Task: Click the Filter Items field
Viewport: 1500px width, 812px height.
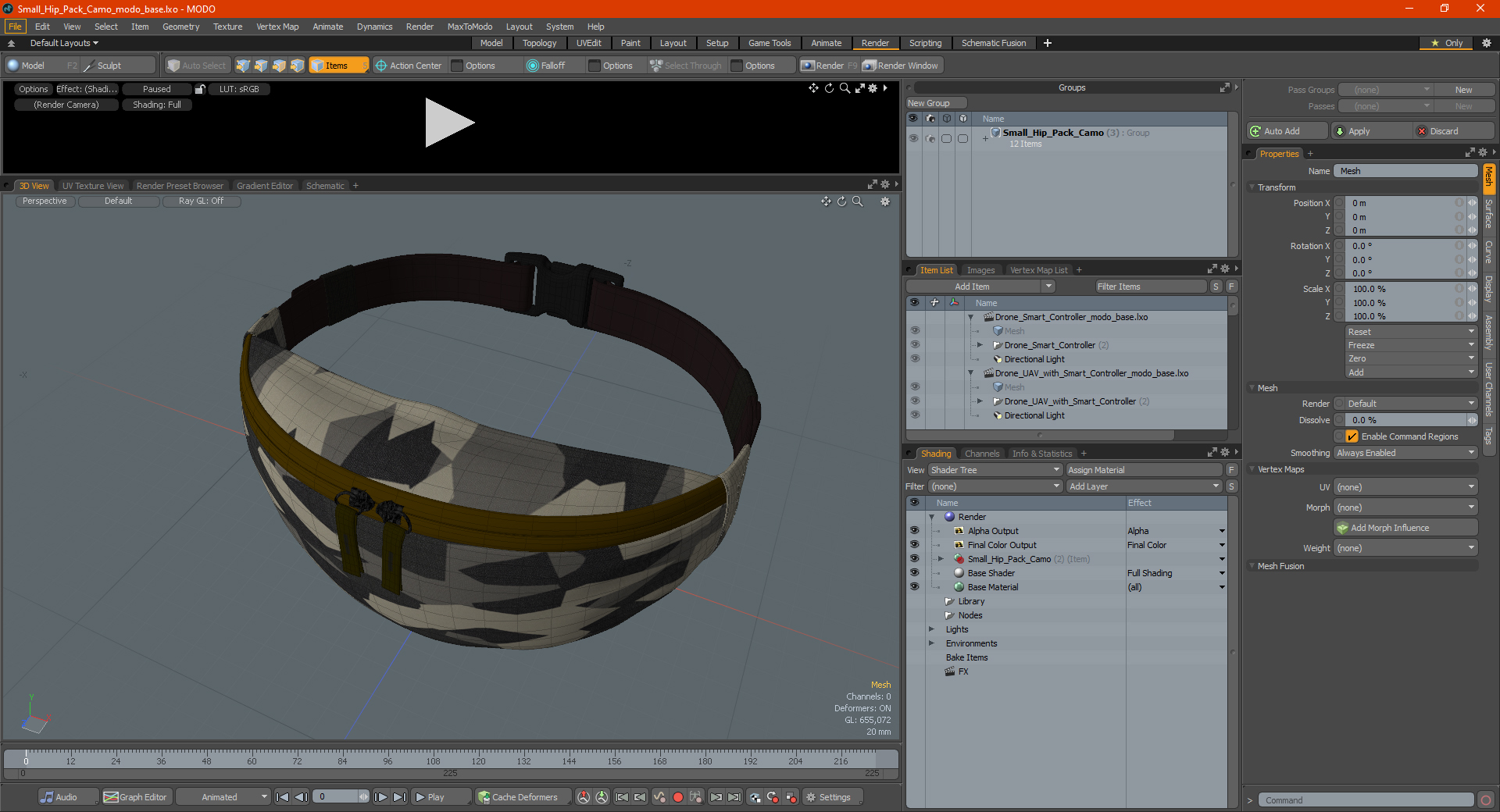Action: pyautogui.click(x=1151, y=287)
